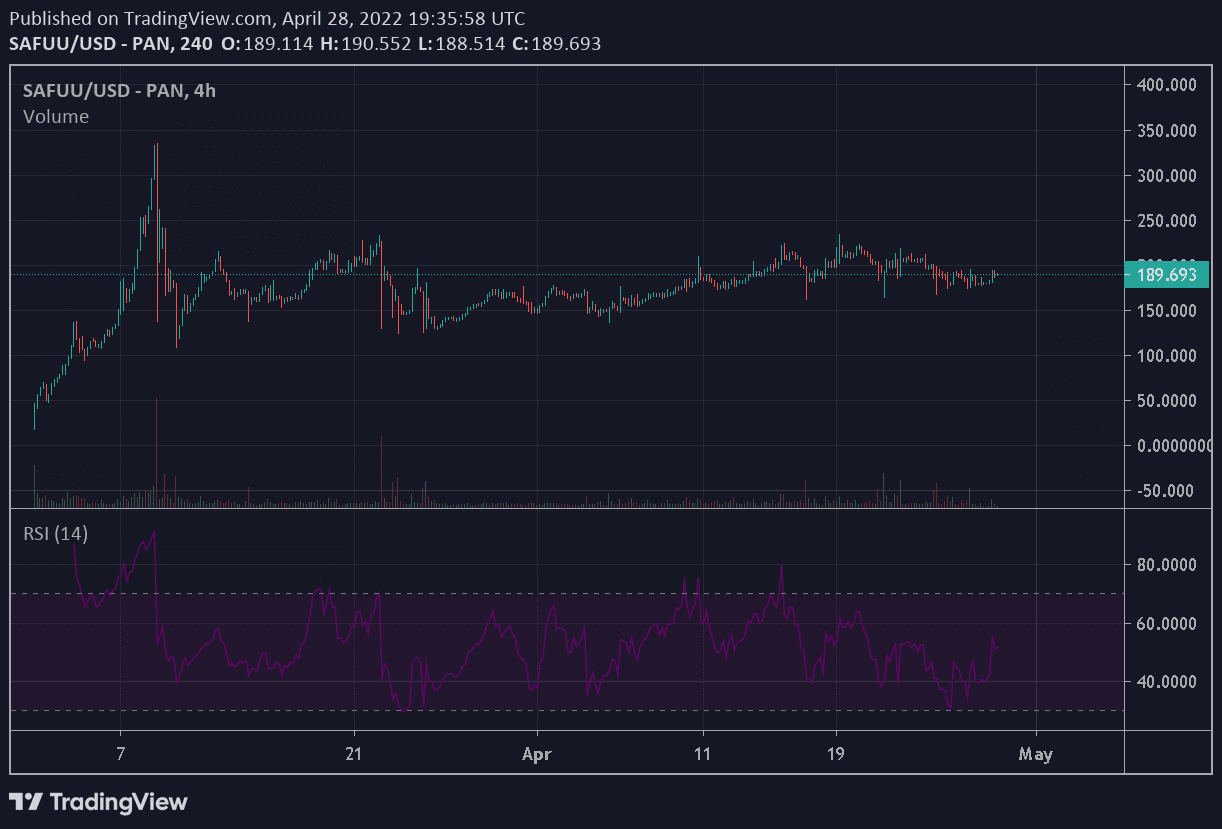Screen dimensions: 1222x829
Task: Click the Volume indicator label
Action: (x=56, y=116)
